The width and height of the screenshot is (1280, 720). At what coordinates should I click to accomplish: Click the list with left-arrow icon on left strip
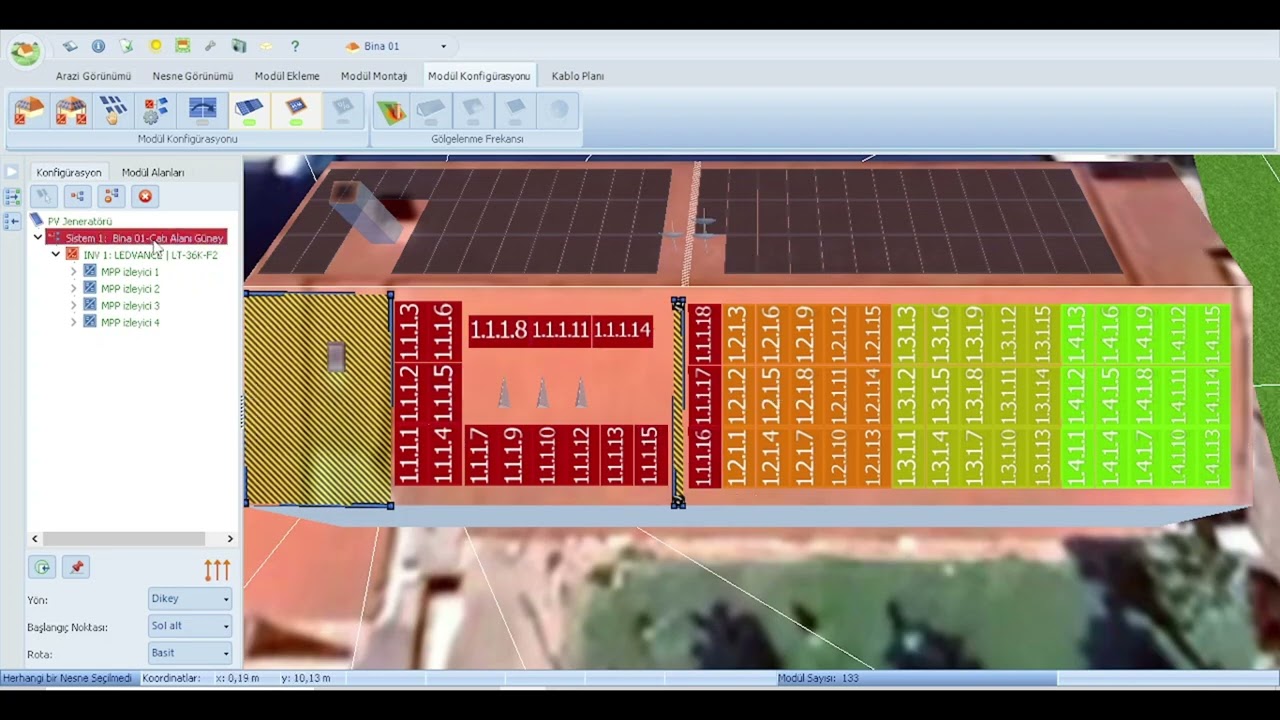click(12, 221)
